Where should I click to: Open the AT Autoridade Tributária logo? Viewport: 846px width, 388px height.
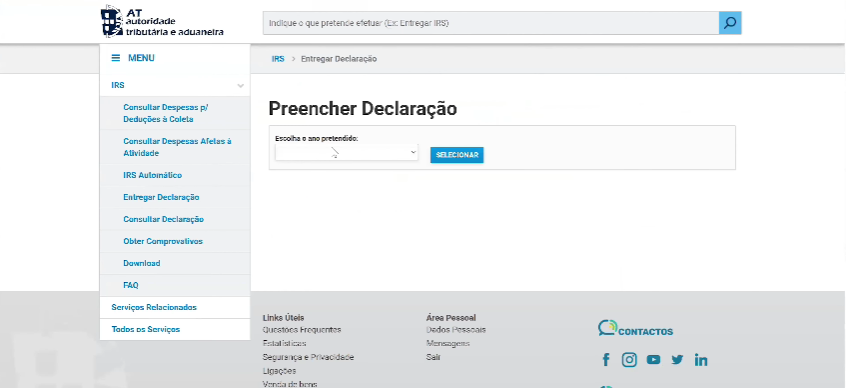tap(162, 22)
